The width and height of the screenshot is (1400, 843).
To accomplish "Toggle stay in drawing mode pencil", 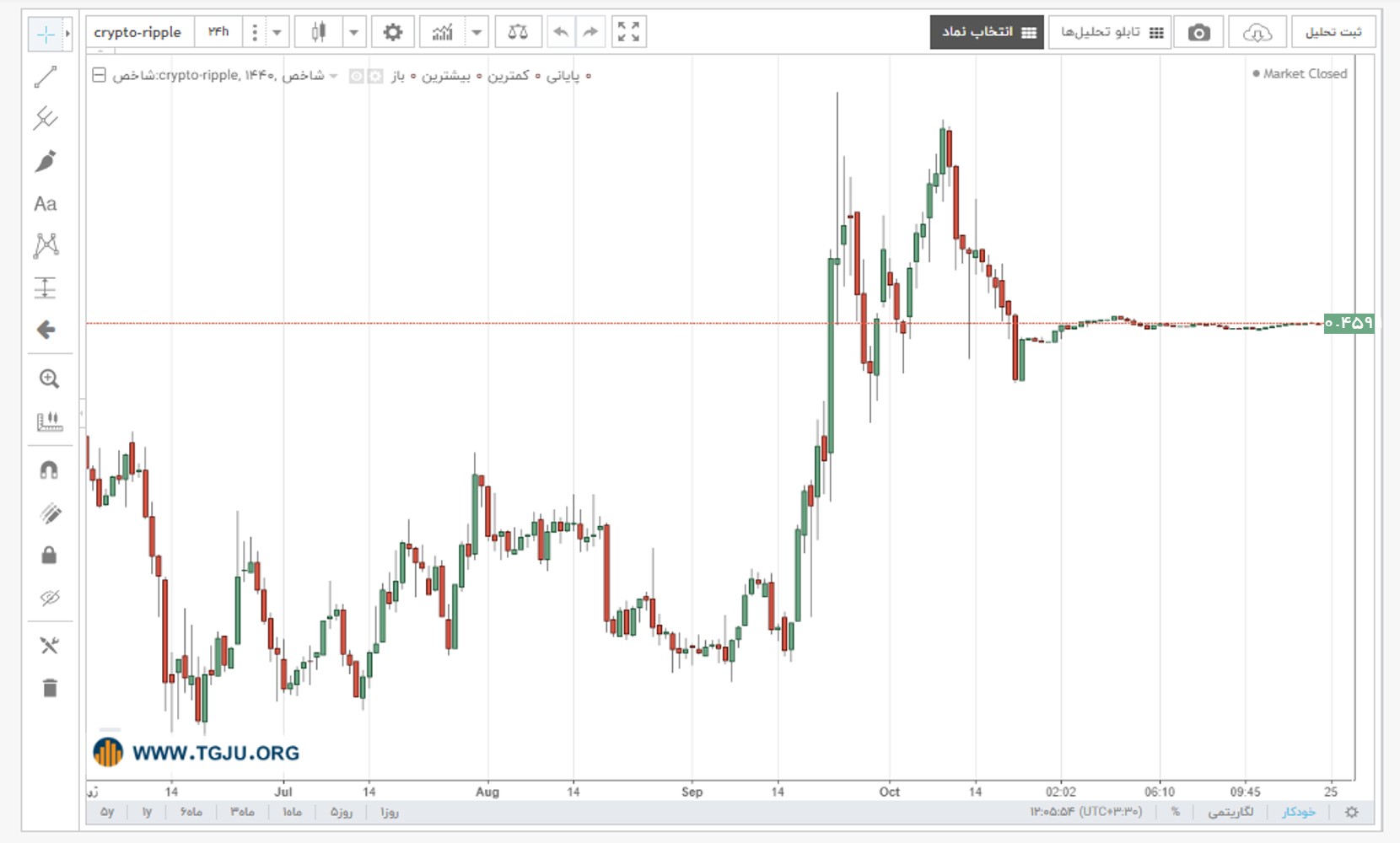I will (49, 513).
